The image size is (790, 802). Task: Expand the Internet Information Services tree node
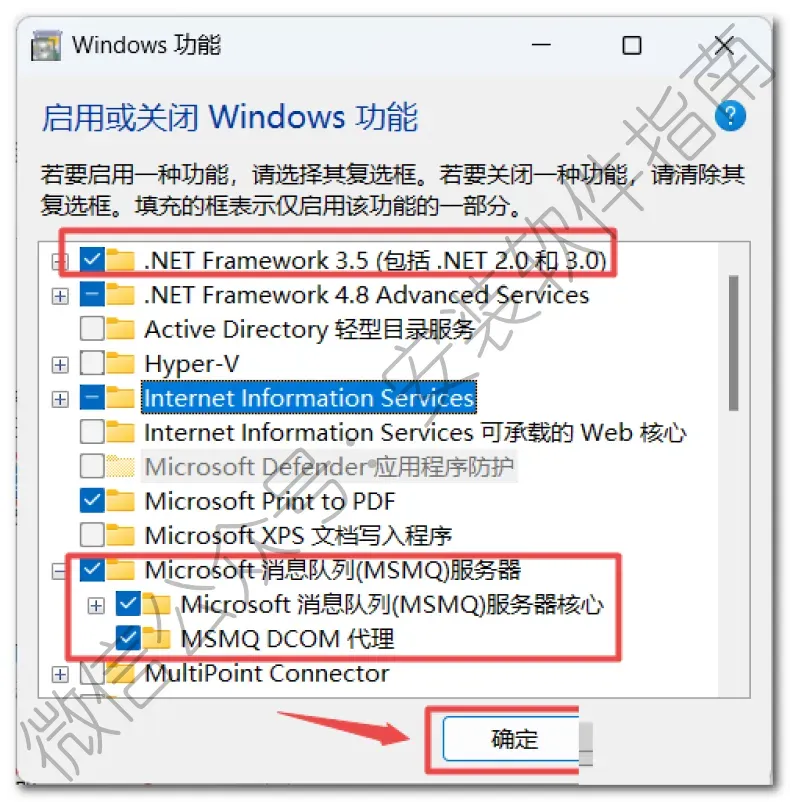[x=60, y=398]
